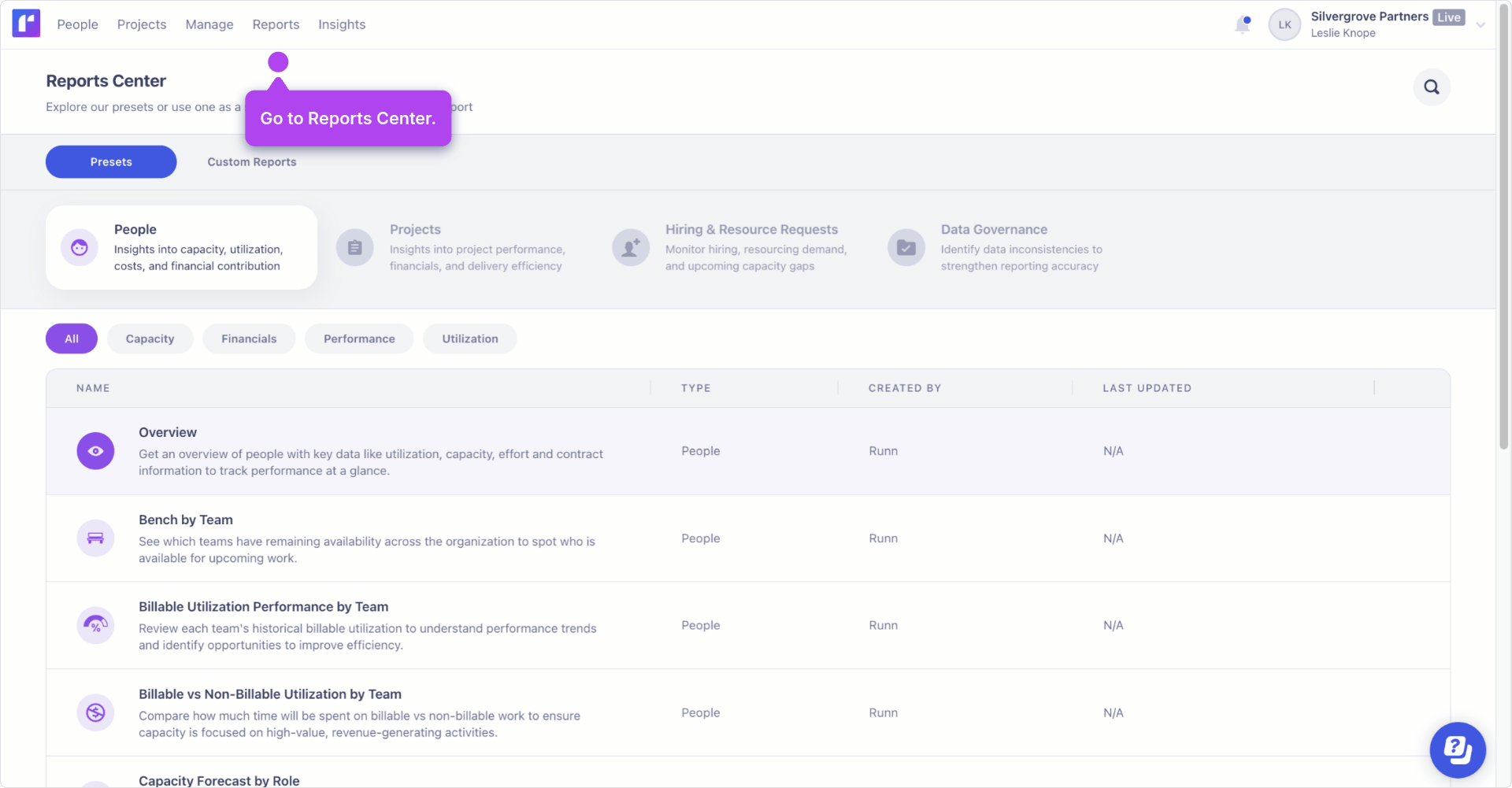Click the Overview eye icon
The width and height of the screenshot is (1512, 788).
click(95, 451)
